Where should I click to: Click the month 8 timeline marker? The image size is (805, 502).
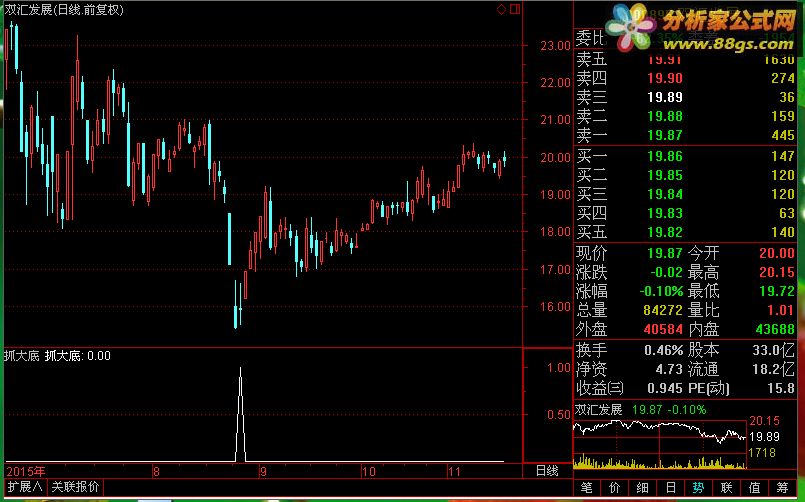(x=156, y=471)
